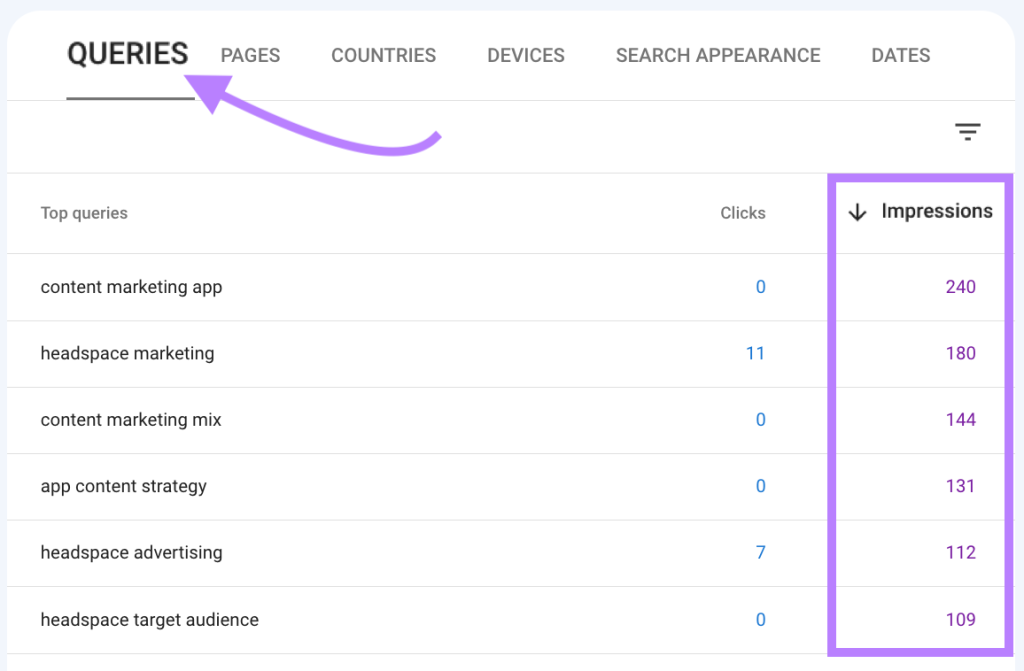Click the 240 impressions value
Screen dimensions: 1024x671
960,287
